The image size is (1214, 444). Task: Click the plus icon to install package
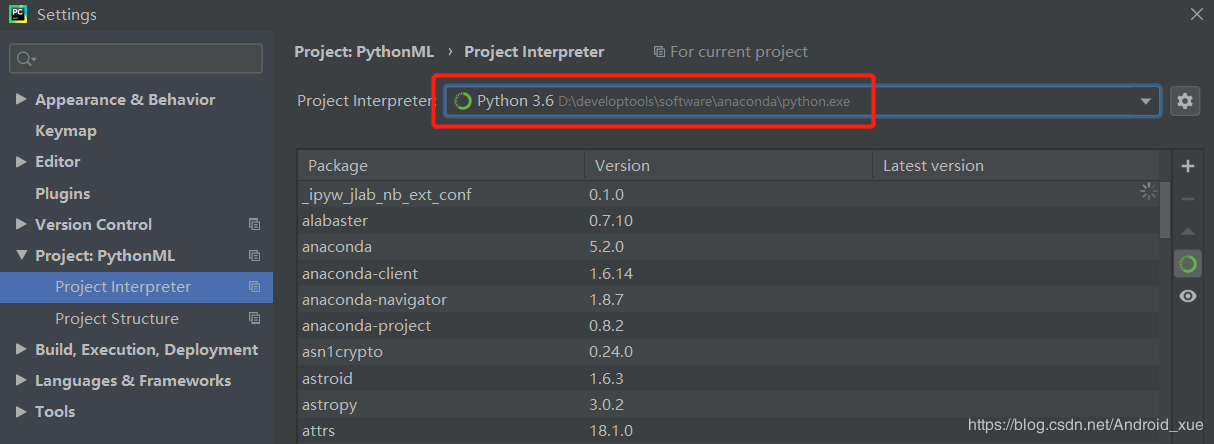1187,166
